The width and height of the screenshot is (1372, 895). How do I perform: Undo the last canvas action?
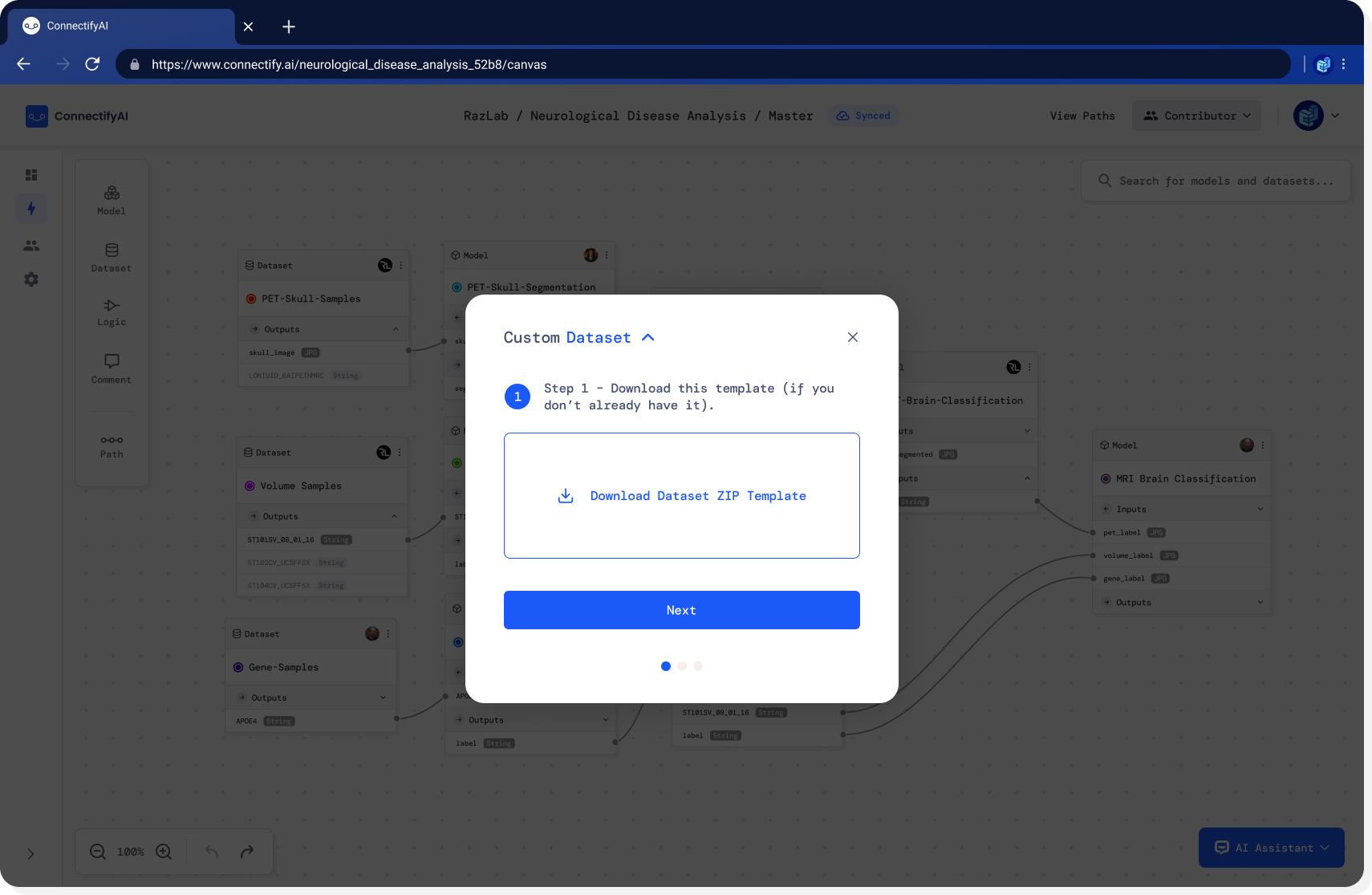click(212, 852)
